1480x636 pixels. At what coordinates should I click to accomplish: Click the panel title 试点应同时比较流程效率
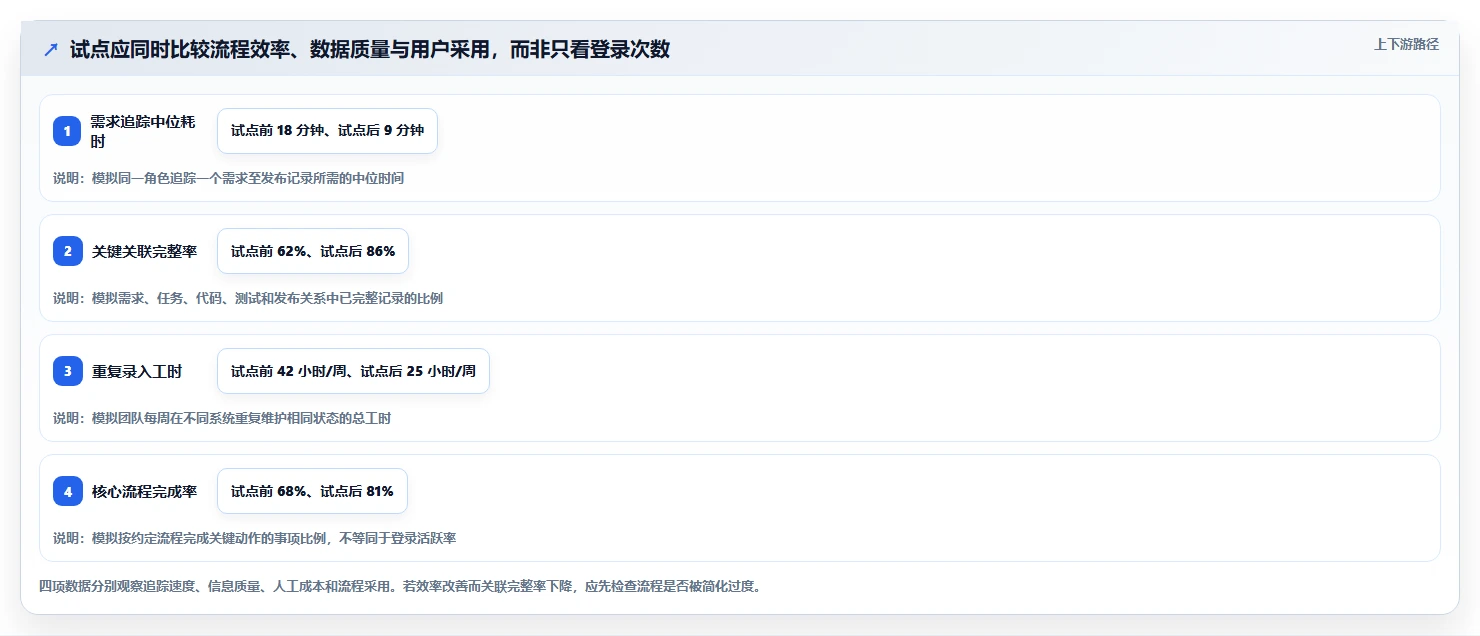(x=369, y=50)
